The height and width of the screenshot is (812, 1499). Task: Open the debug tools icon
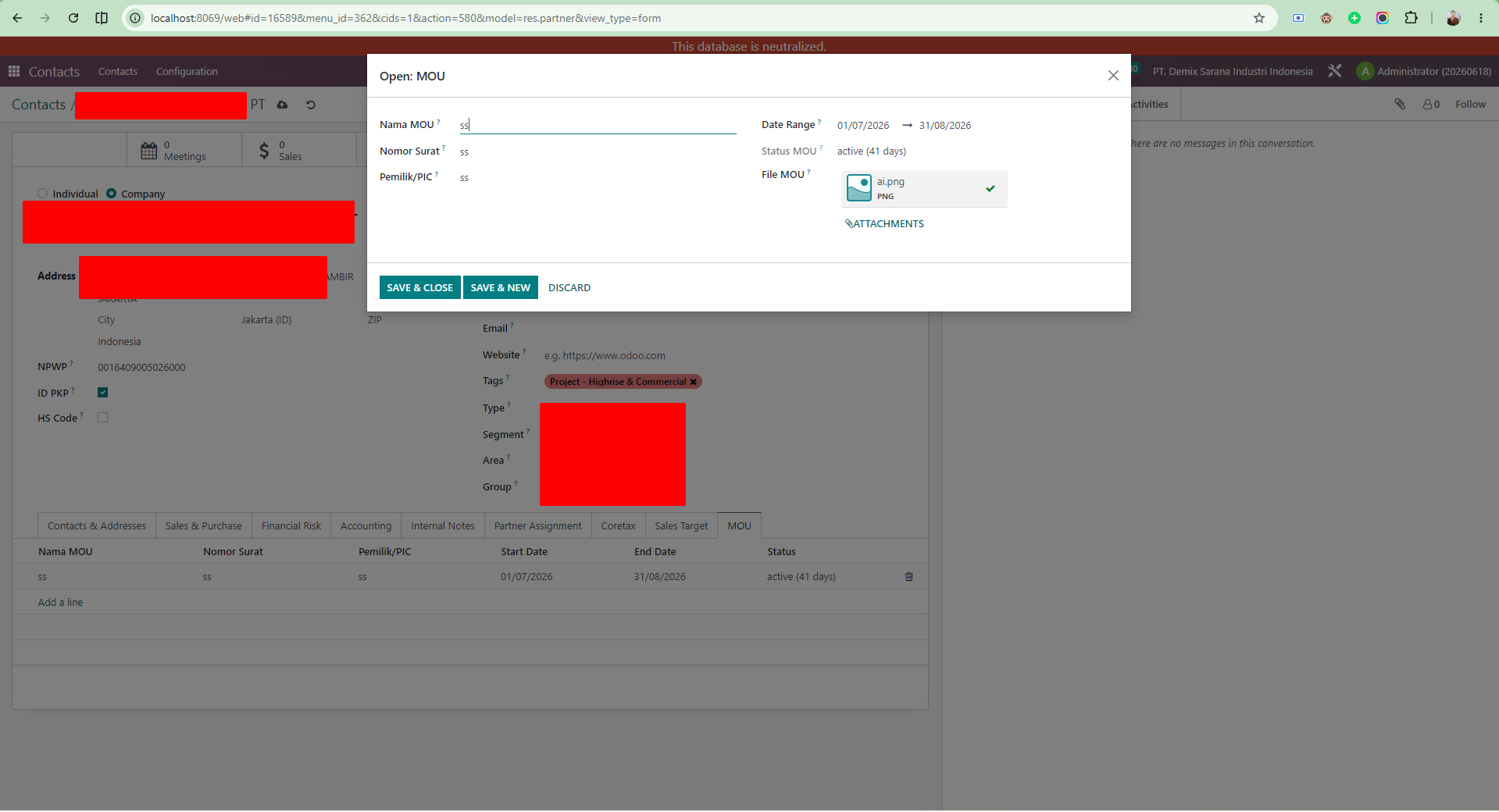pos(1335,71)
